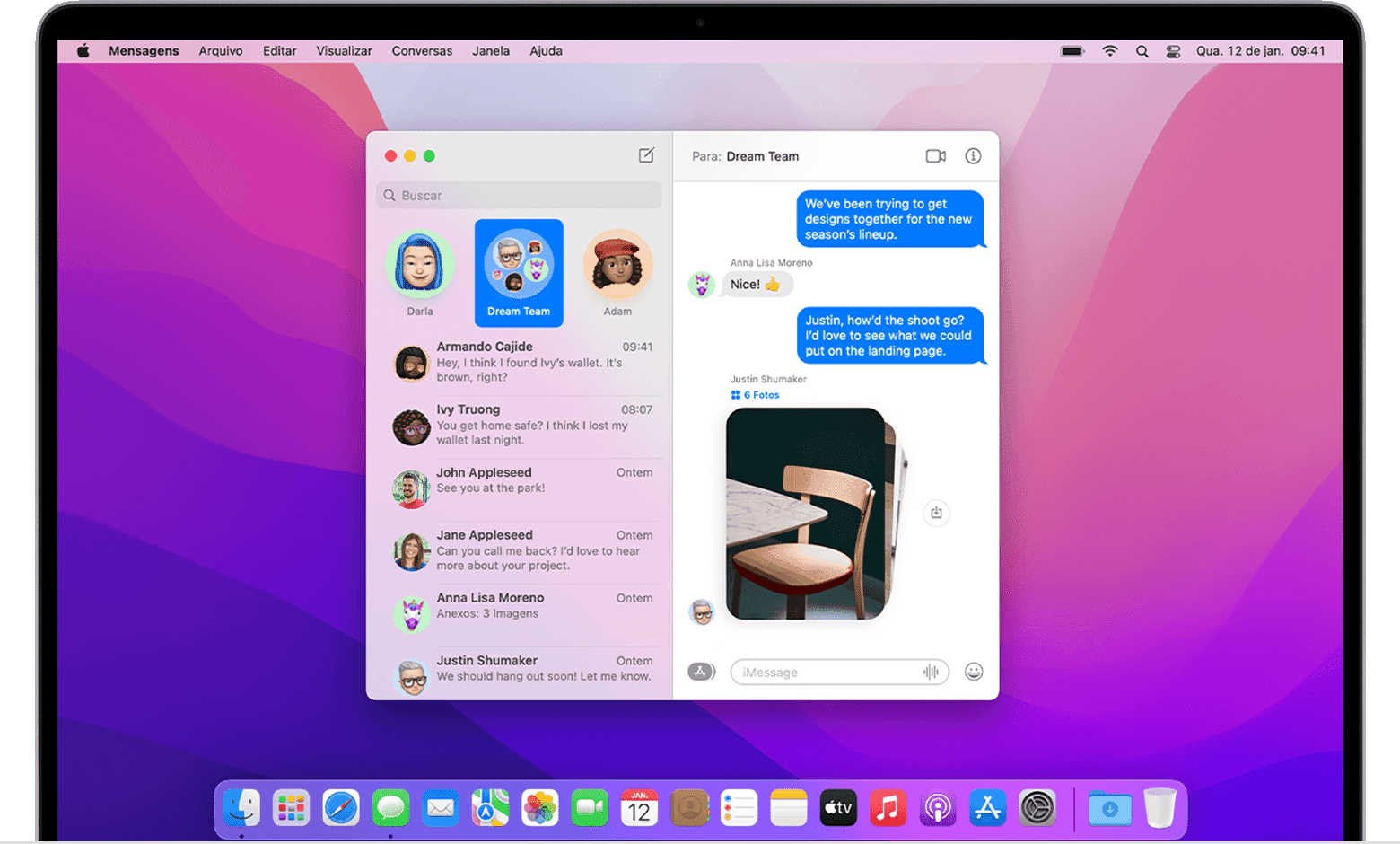Download the shared chair photo
Viewport: 1400px width, 844px height.
point(937,513)
